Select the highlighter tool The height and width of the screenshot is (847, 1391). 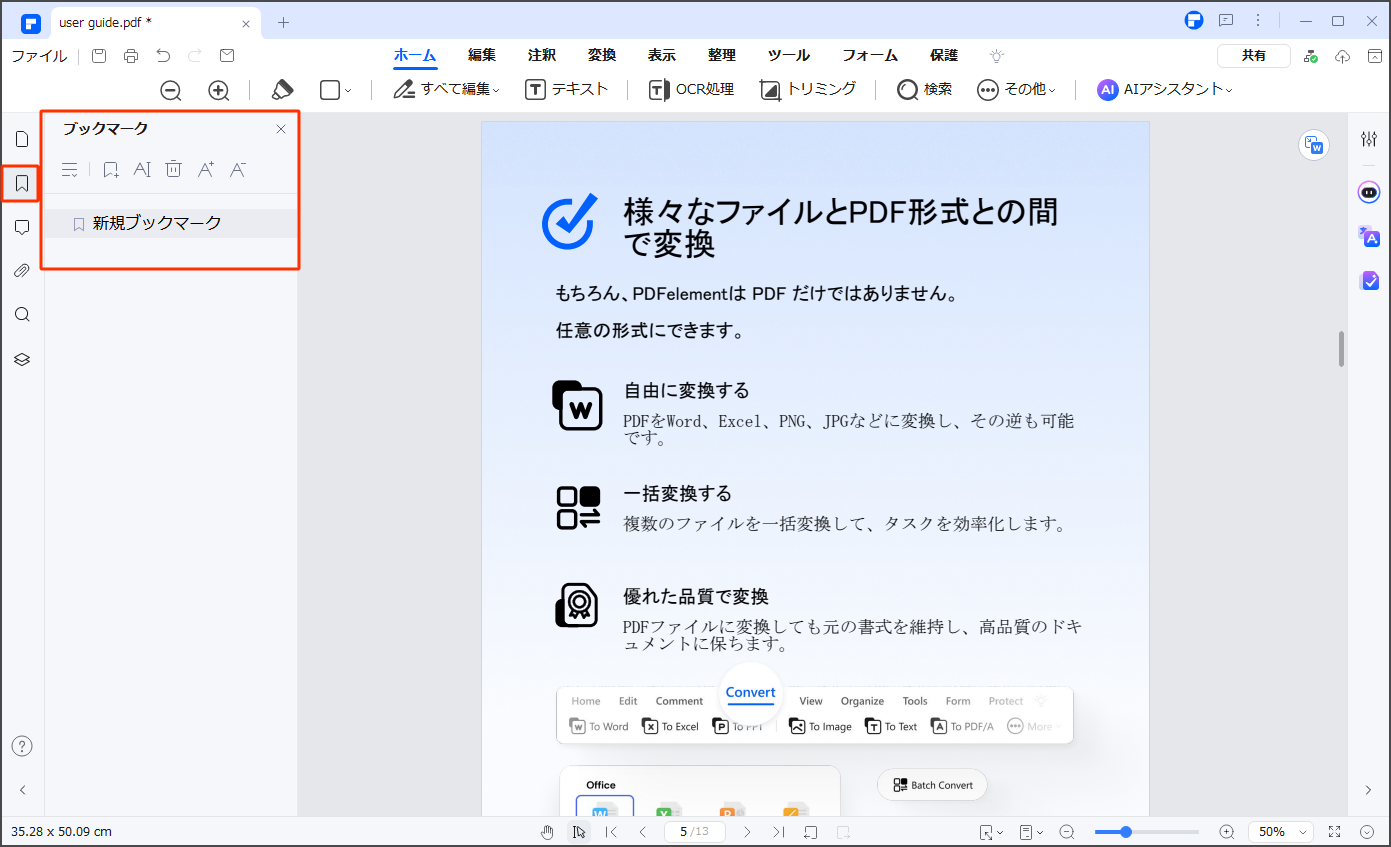point(282,90)
